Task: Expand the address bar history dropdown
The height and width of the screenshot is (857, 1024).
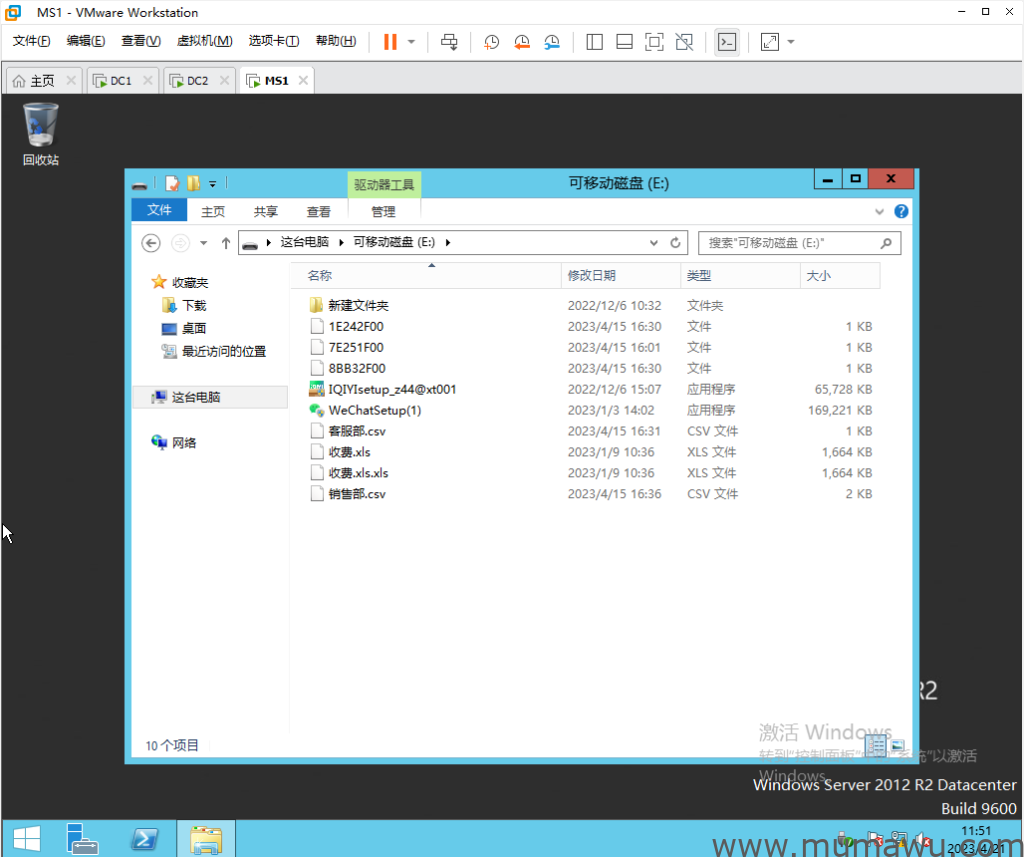Action: tap(654, 243)
